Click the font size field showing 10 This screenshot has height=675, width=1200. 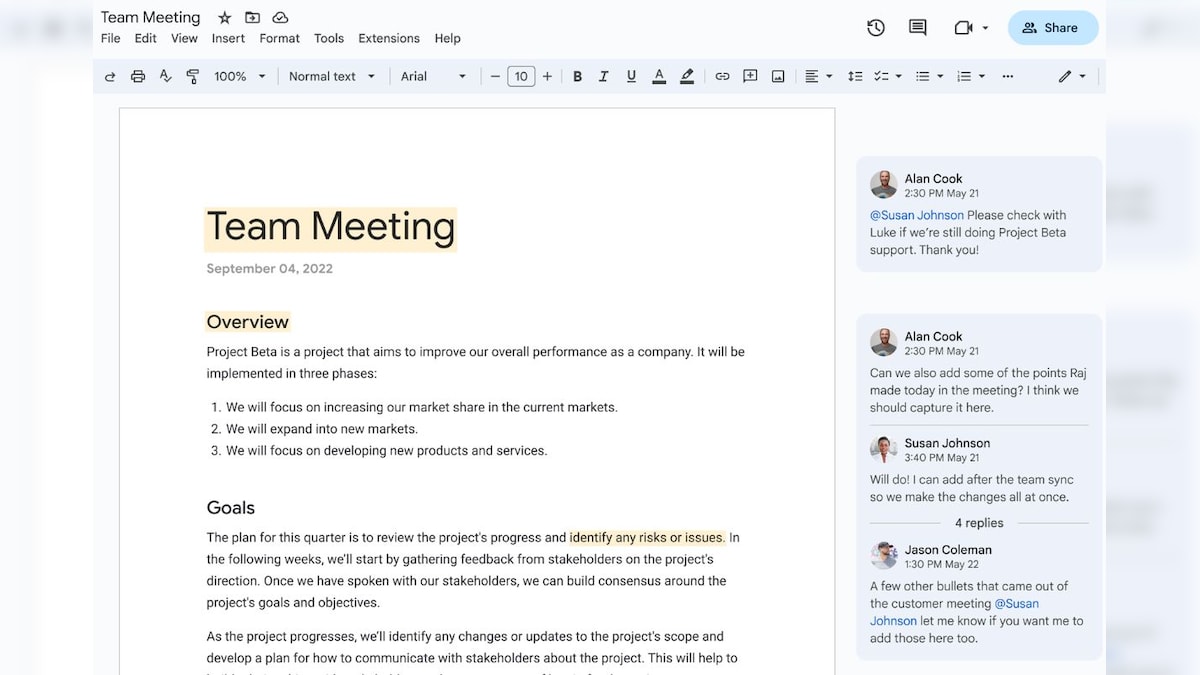(x=521, y=76)
